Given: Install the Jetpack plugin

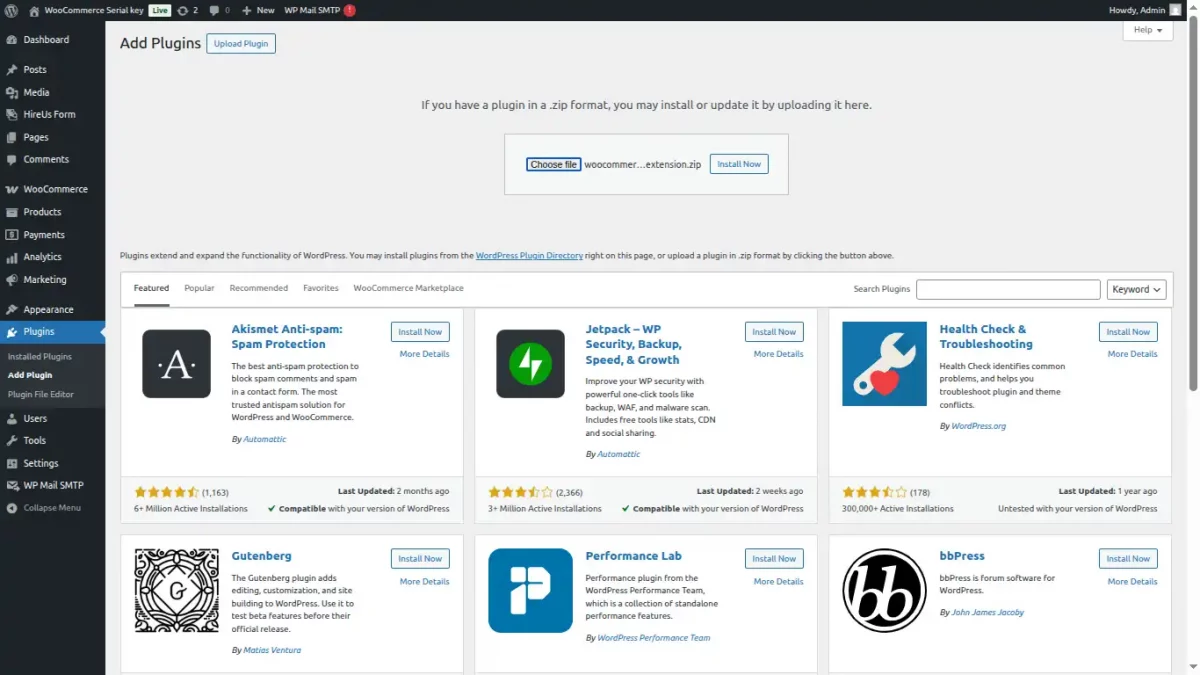Looking at the screenshot, I should pyautogui.click(x=774, y=332).
